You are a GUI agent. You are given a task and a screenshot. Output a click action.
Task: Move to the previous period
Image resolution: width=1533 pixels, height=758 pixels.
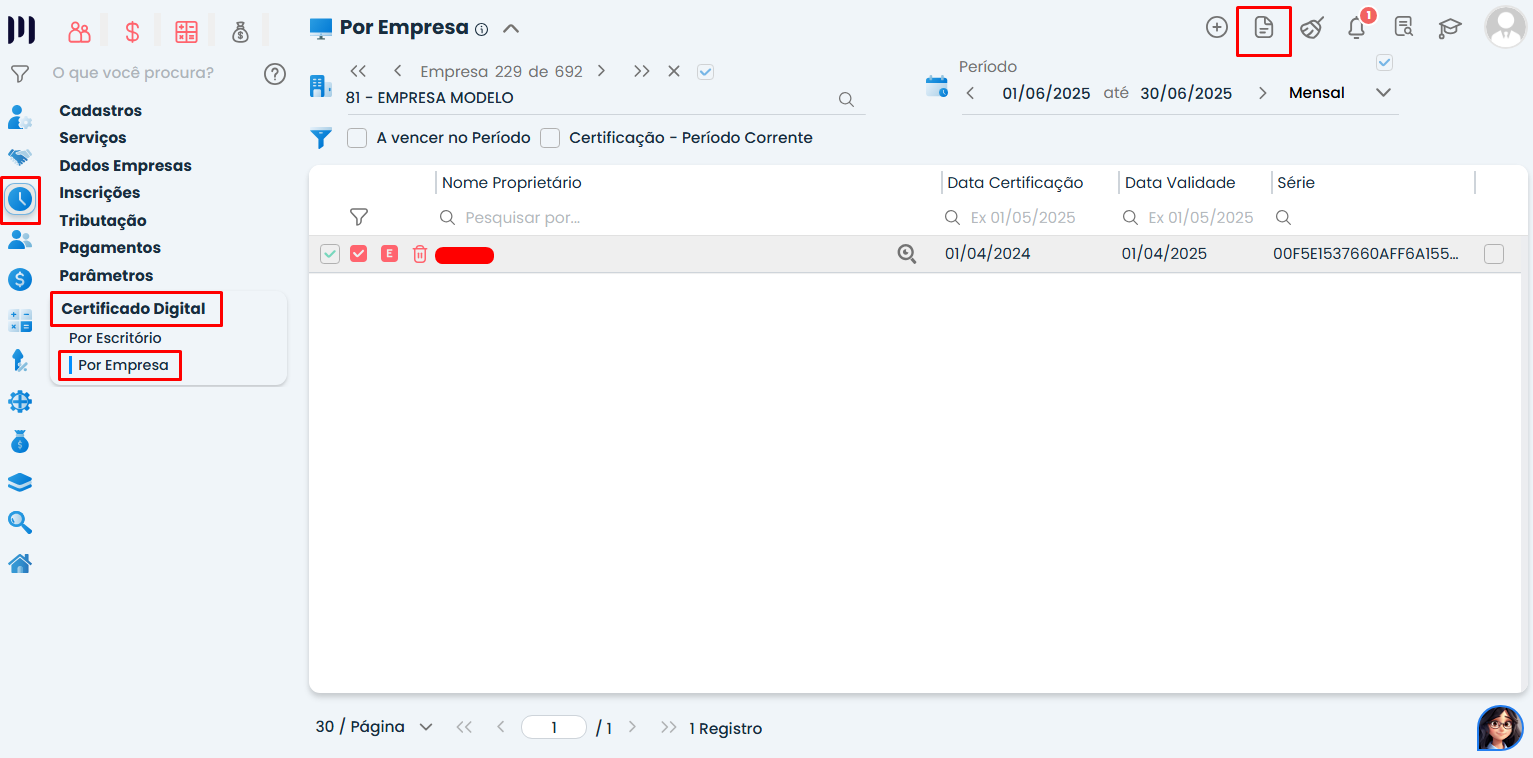click(x=970, y=93)
